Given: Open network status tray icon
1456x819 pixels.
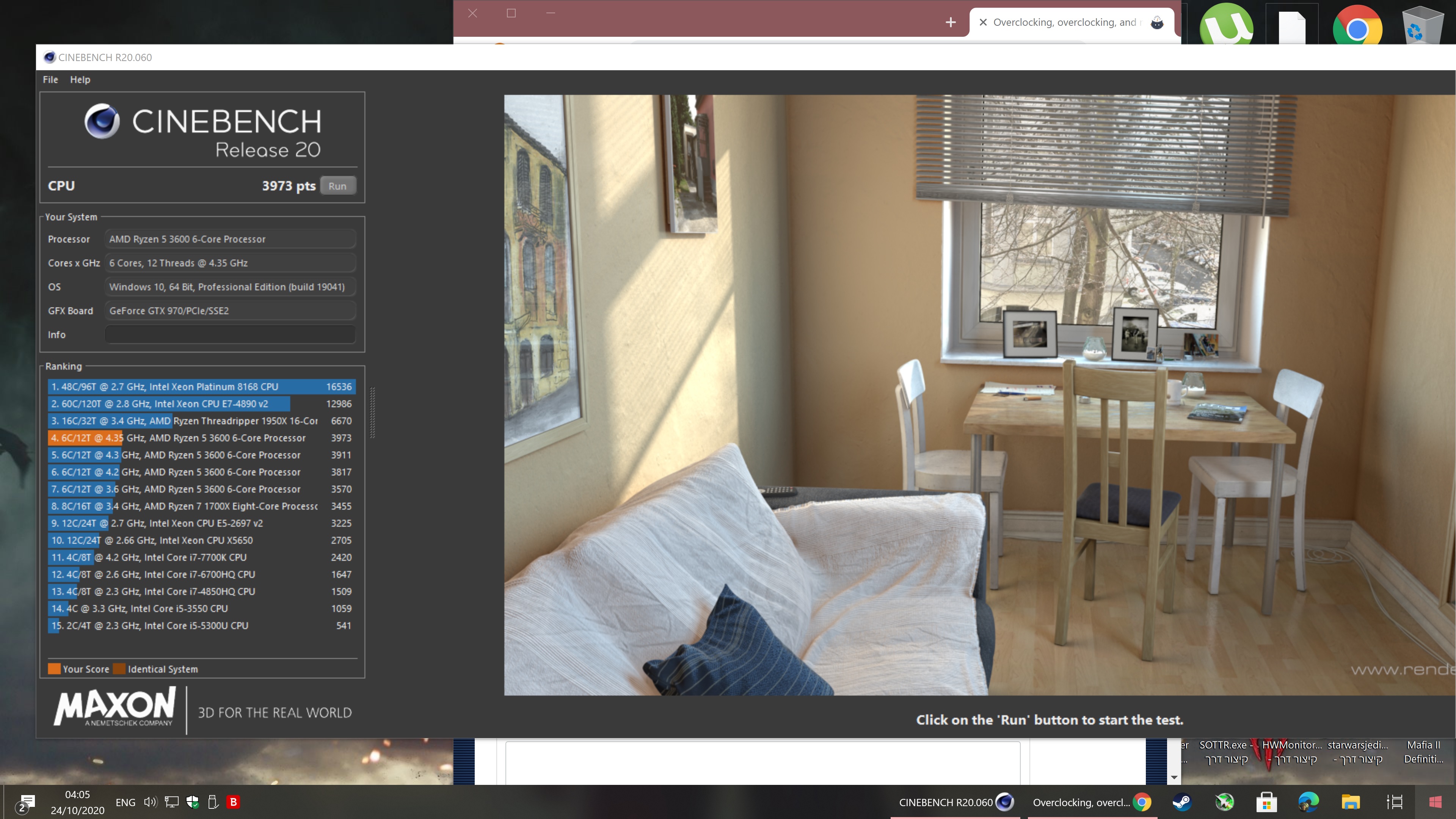Looking at the screenshot, I should pyautogui.click(x=172, y=802).
